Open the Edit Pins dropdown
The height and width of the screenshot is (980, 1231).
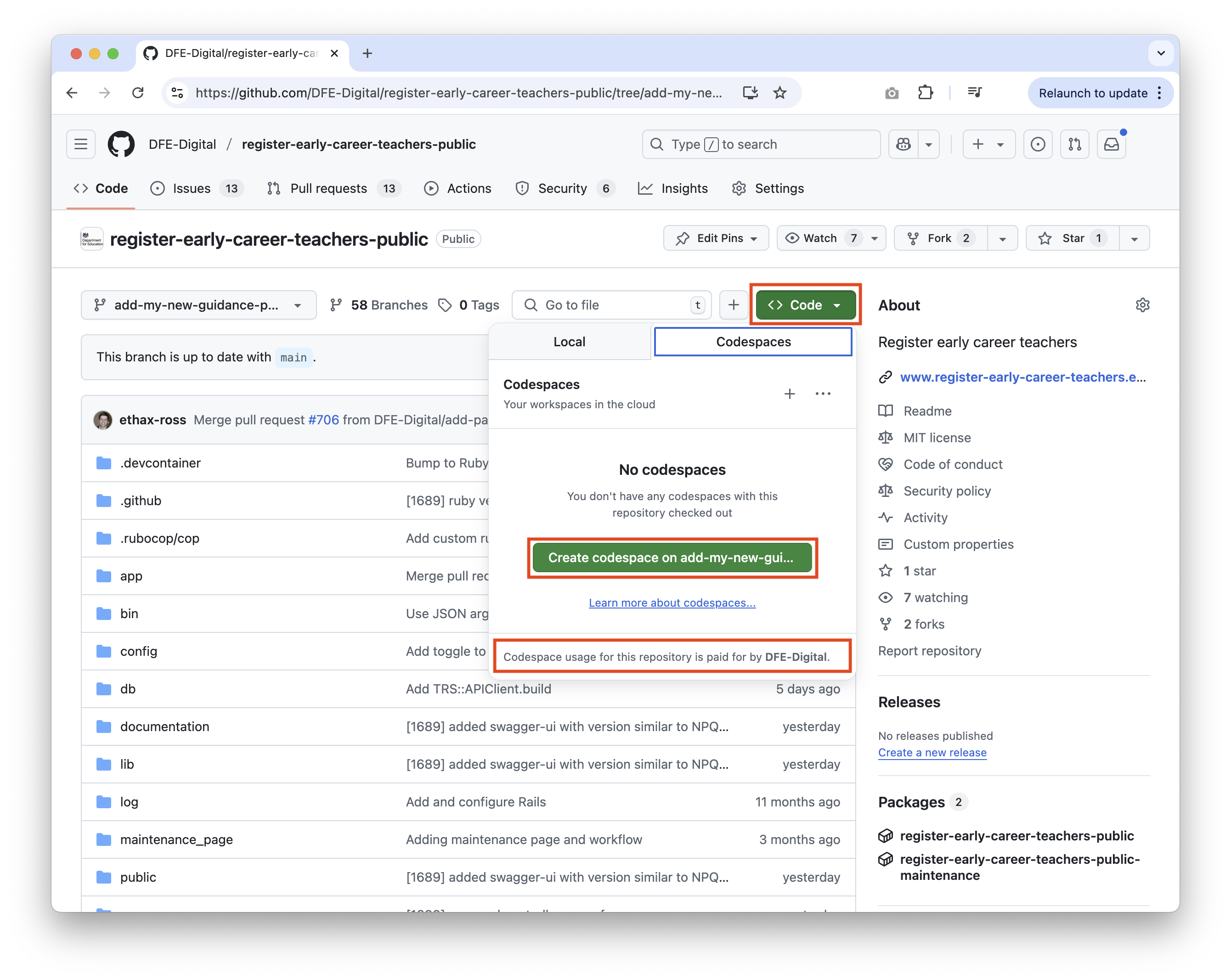pos(716,238)
